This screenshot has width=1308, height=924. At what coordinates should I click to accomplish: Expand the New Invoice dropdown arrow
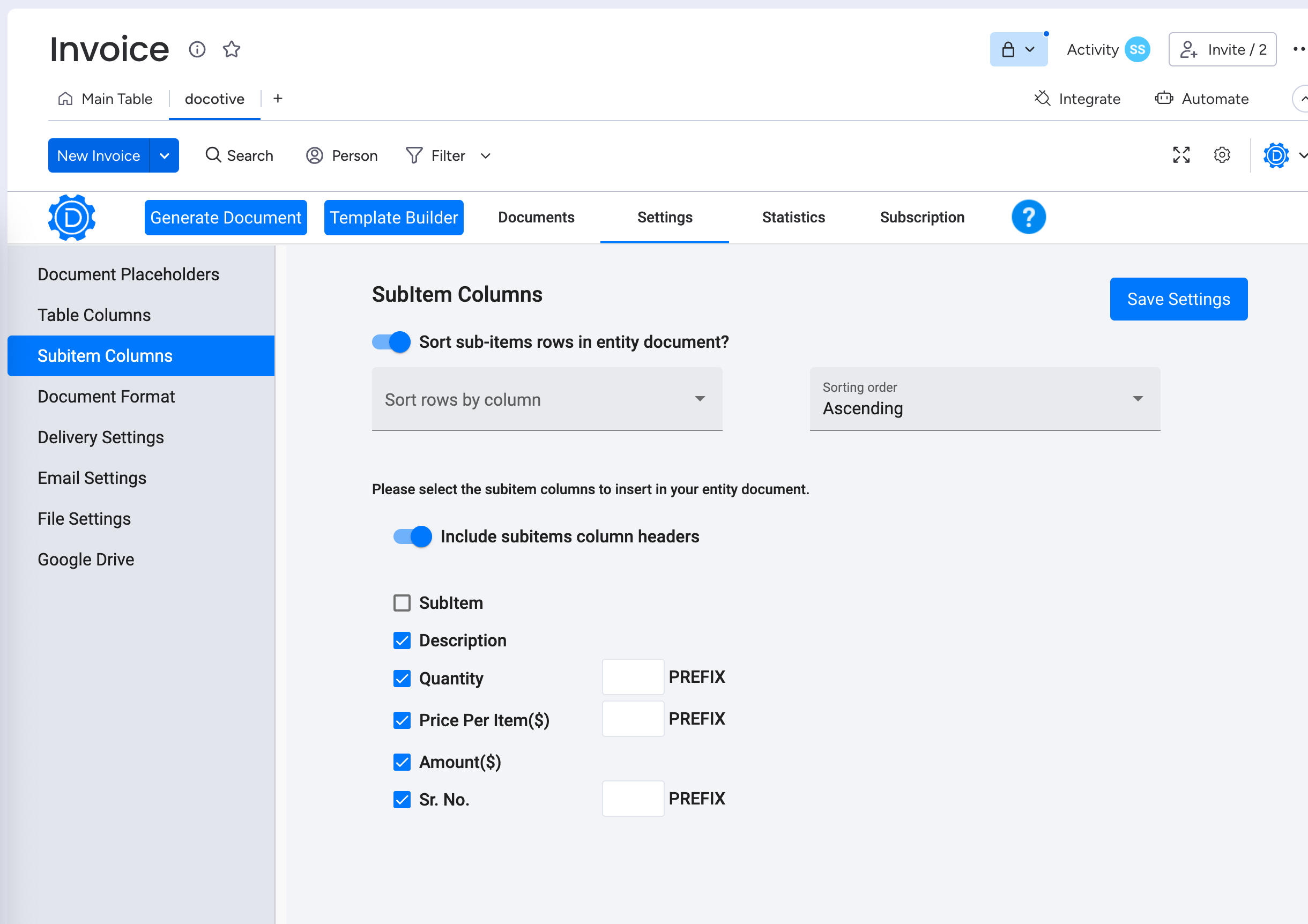164,155
